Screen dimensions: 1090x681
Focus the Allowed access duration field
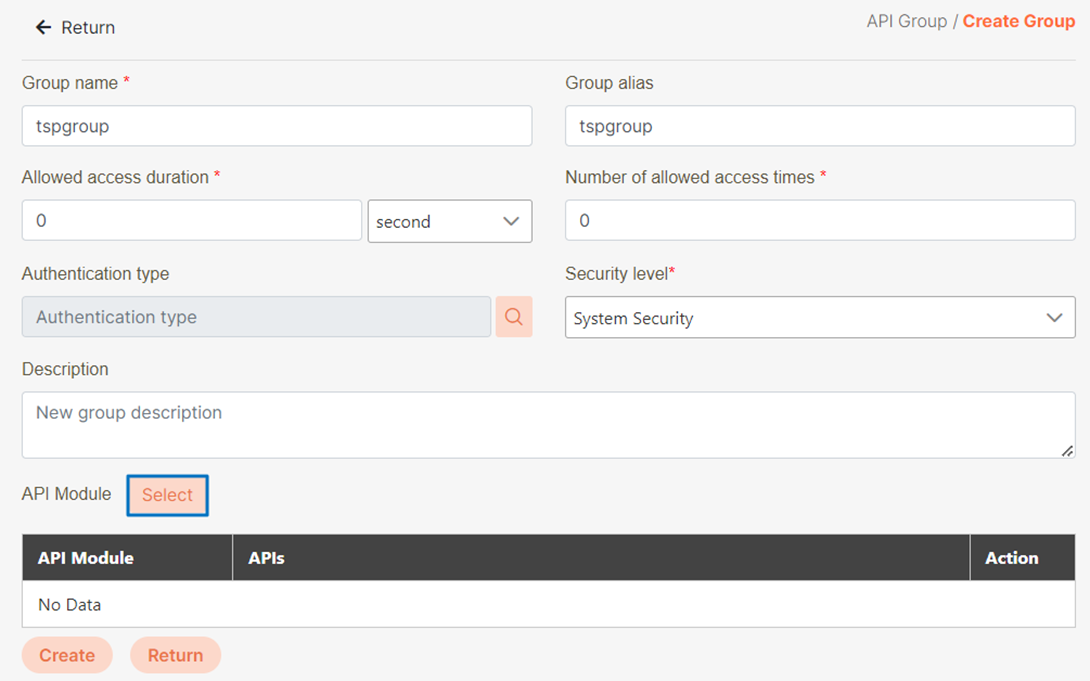[x=191, y=220]
